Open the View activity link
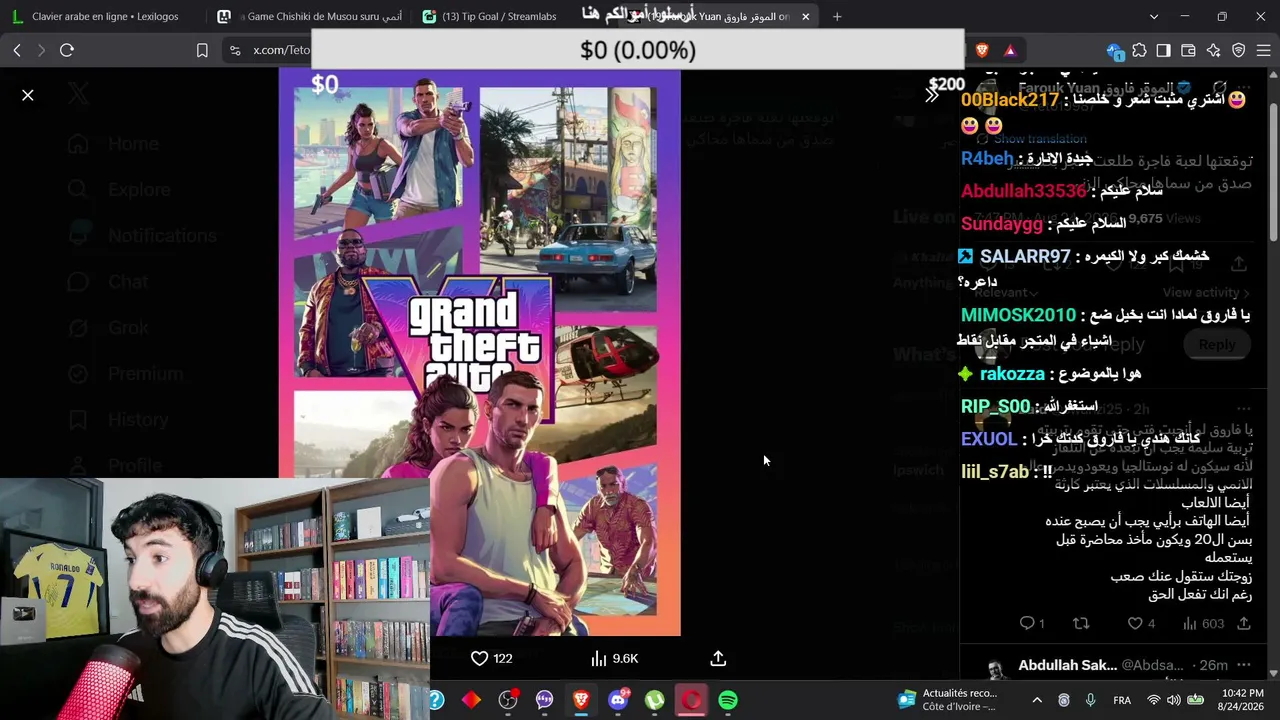The height and width of the screenshot is (720, 1280). point(1205,292)
